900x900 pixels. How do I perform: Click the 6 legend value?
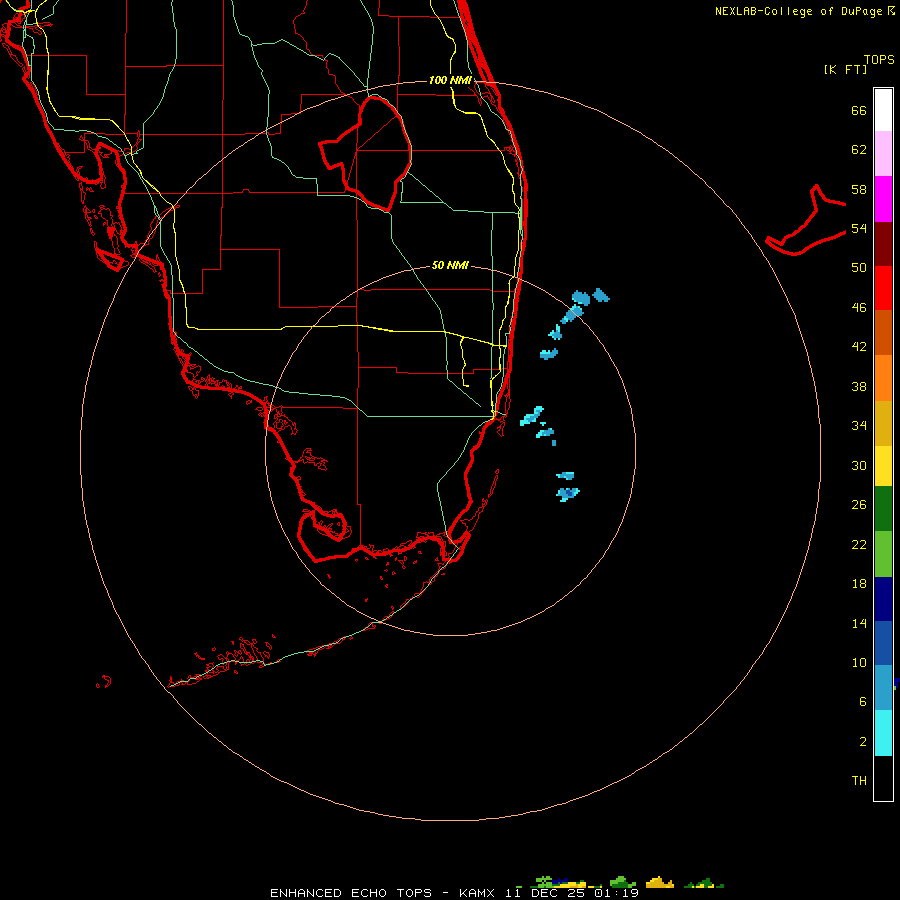click(863, 702)
